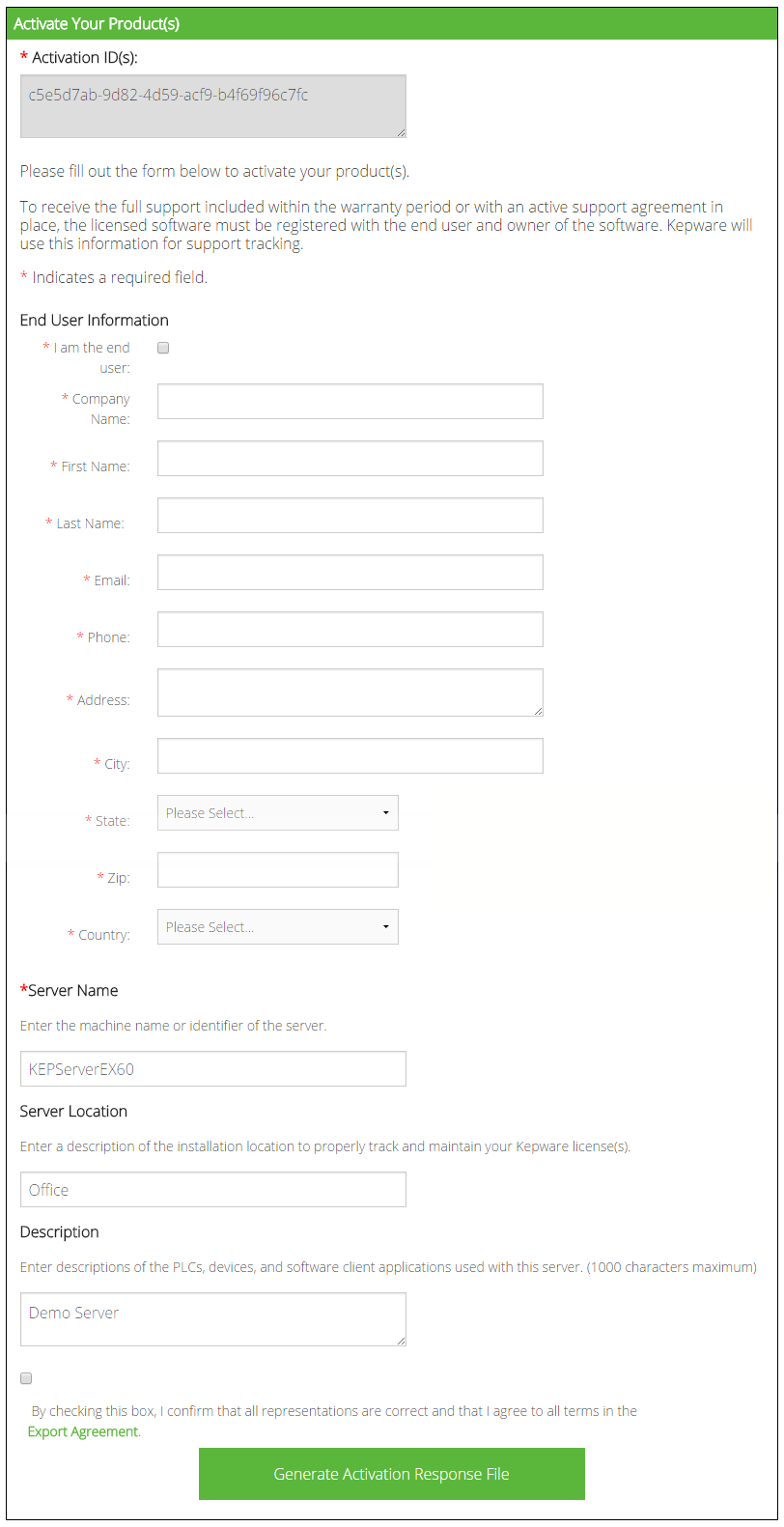Click the Server Name field with KEPServerEX60
This screenshot has width=784, height=1527.
pos(212,1069)
